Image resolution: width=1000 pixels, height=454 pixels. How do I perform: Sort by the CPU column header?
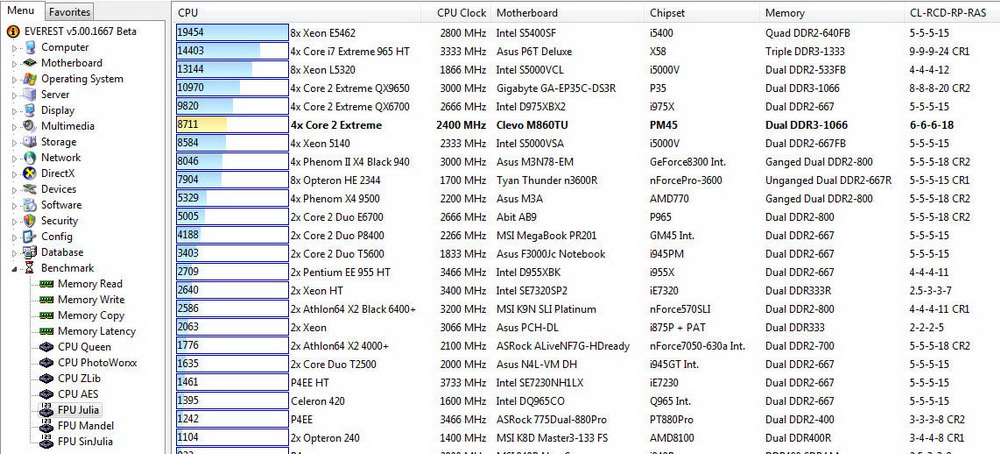(x=297, y=13)
